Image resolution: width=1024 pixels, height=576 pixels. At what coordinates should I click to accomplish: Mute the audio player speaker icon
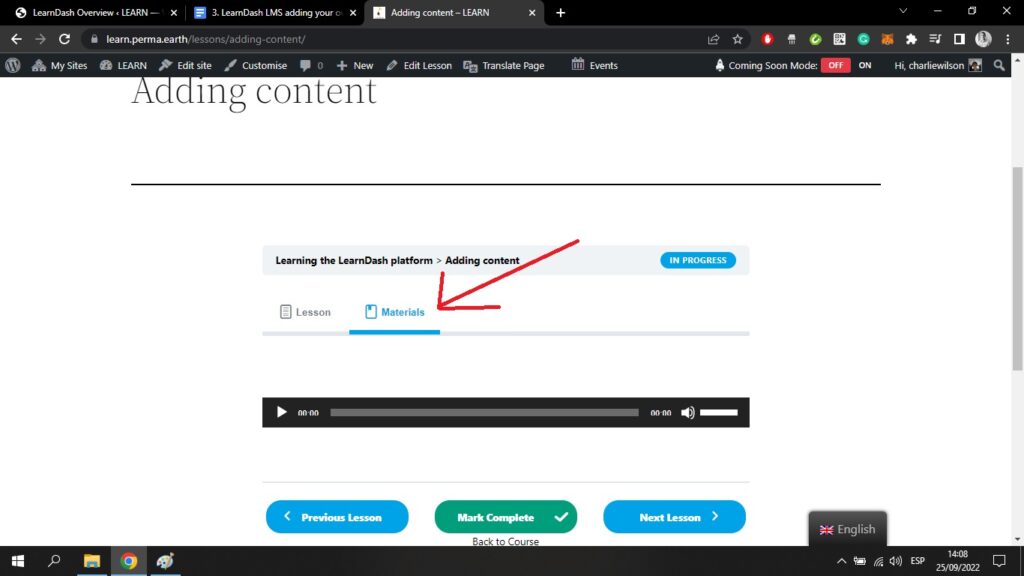[x=688, y=412]
